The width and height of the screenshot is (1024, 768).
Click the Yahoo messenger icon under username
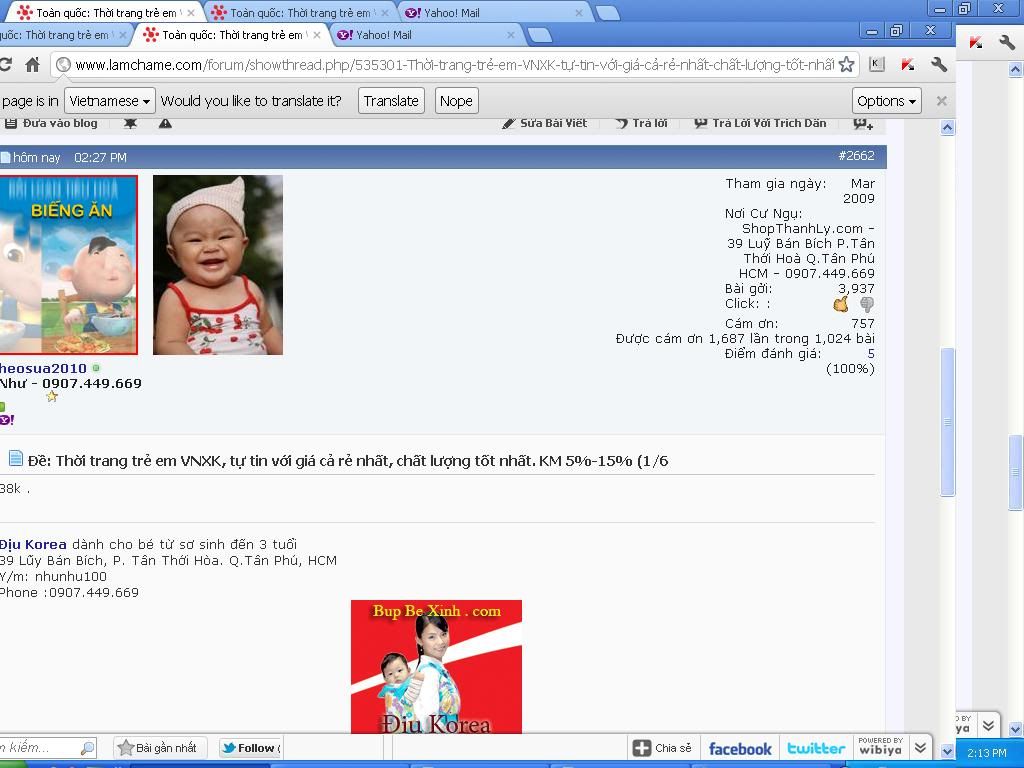[7, 420]
